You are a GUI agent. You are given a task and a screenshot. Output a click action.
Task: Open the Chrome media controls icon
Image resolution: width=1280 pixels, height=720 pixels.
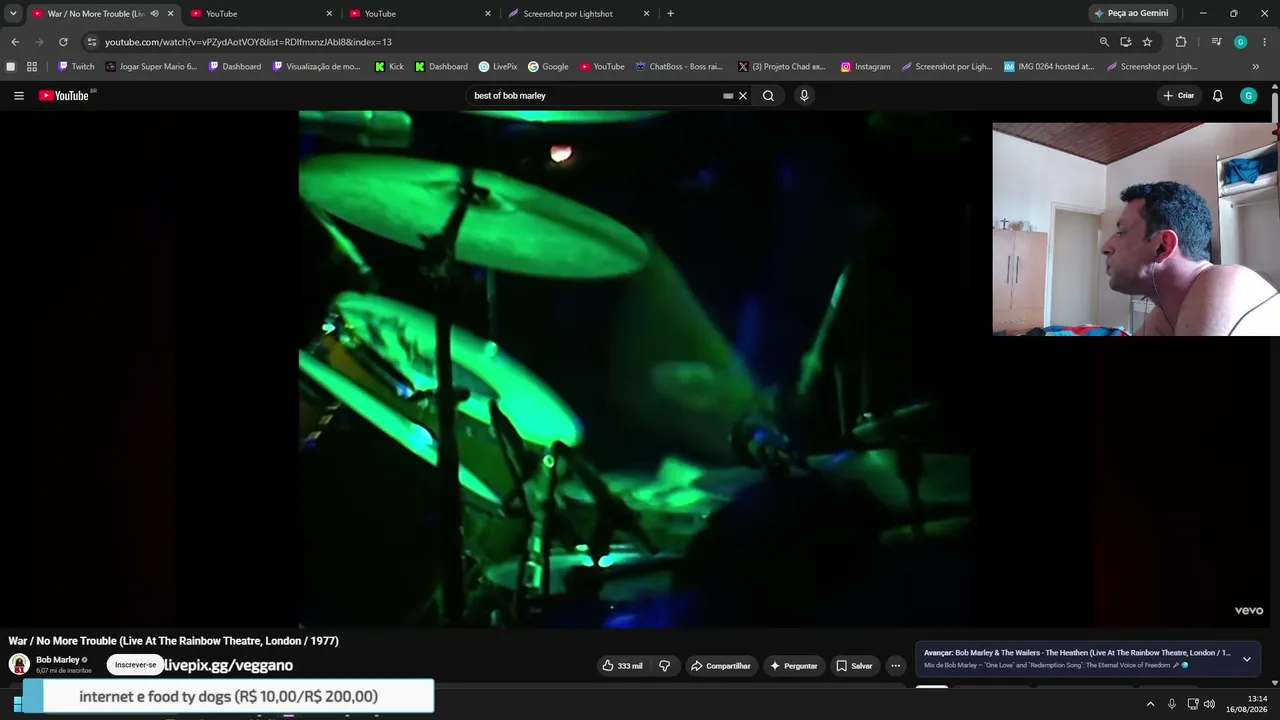(x=1216, y=42)
